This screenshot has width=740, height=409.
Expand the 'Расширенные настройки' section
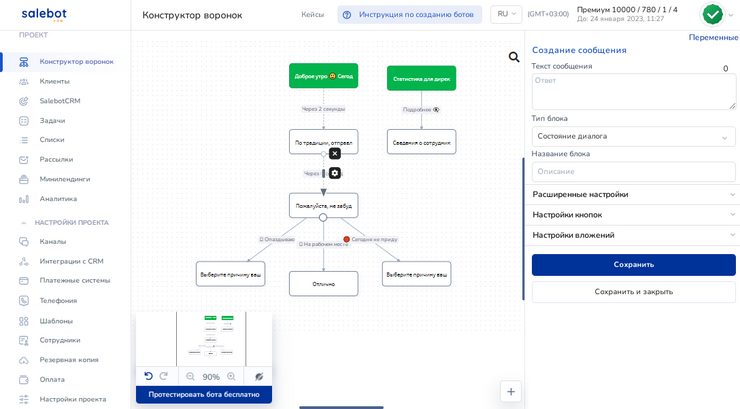point(633,194)
